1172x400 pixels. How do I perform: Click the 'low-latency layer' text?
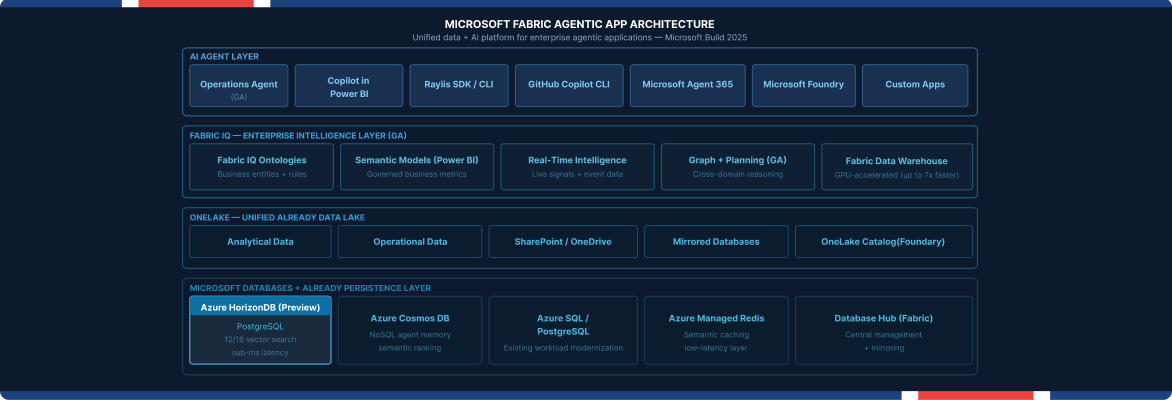(716, 348)
